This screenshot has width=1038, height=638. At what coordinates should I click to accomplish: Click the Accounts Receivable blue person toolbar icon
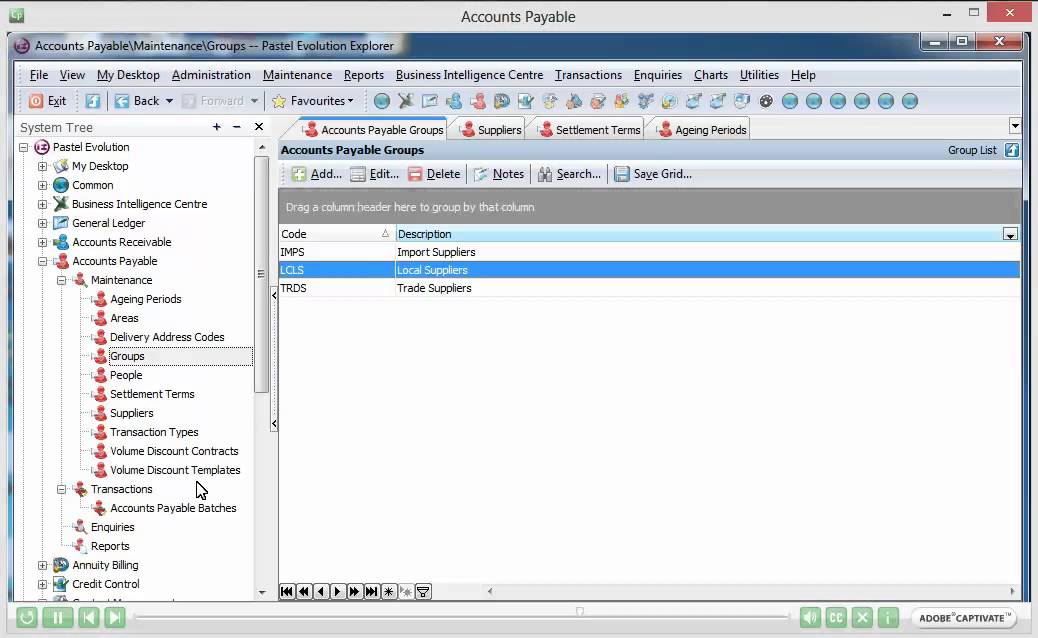click(453, 101)
